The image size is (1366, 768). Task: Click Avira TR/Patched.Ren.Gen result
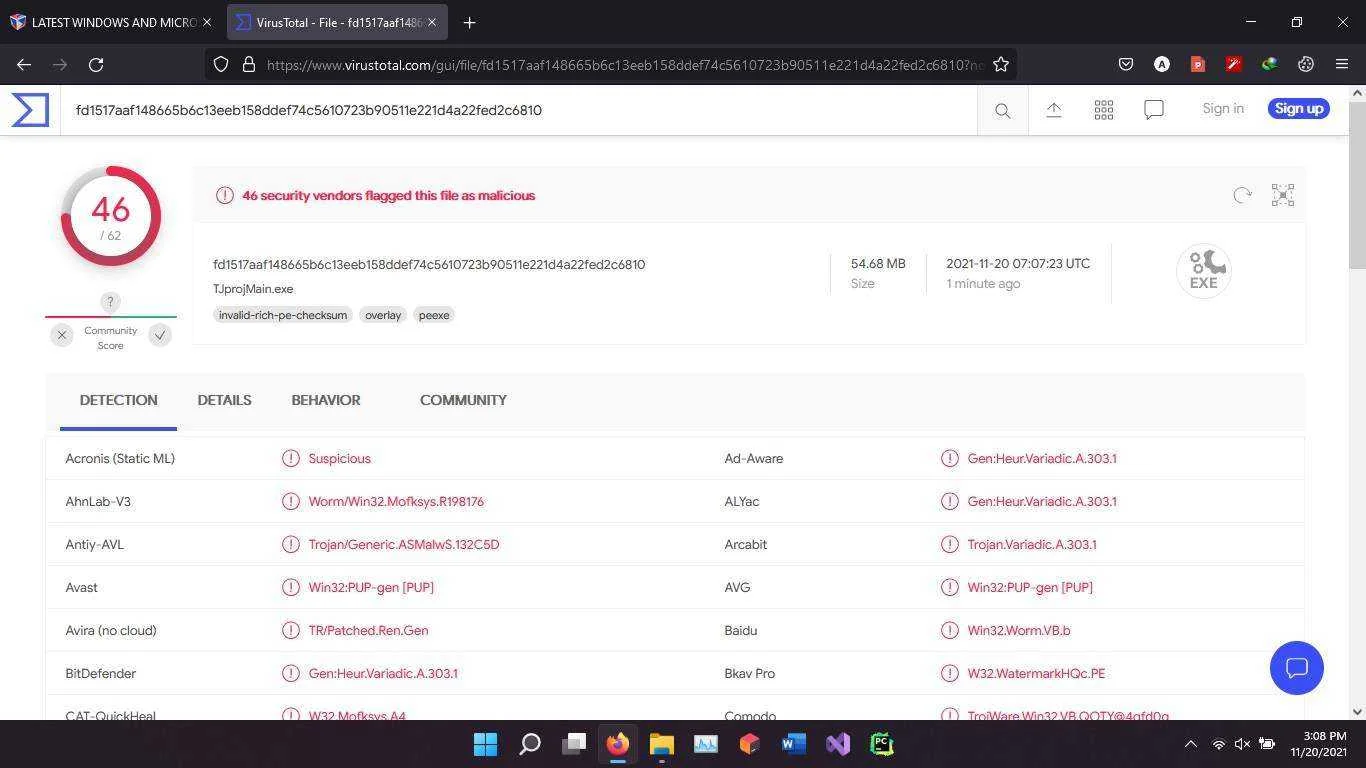pyautogui.click(x=368, y=630)
